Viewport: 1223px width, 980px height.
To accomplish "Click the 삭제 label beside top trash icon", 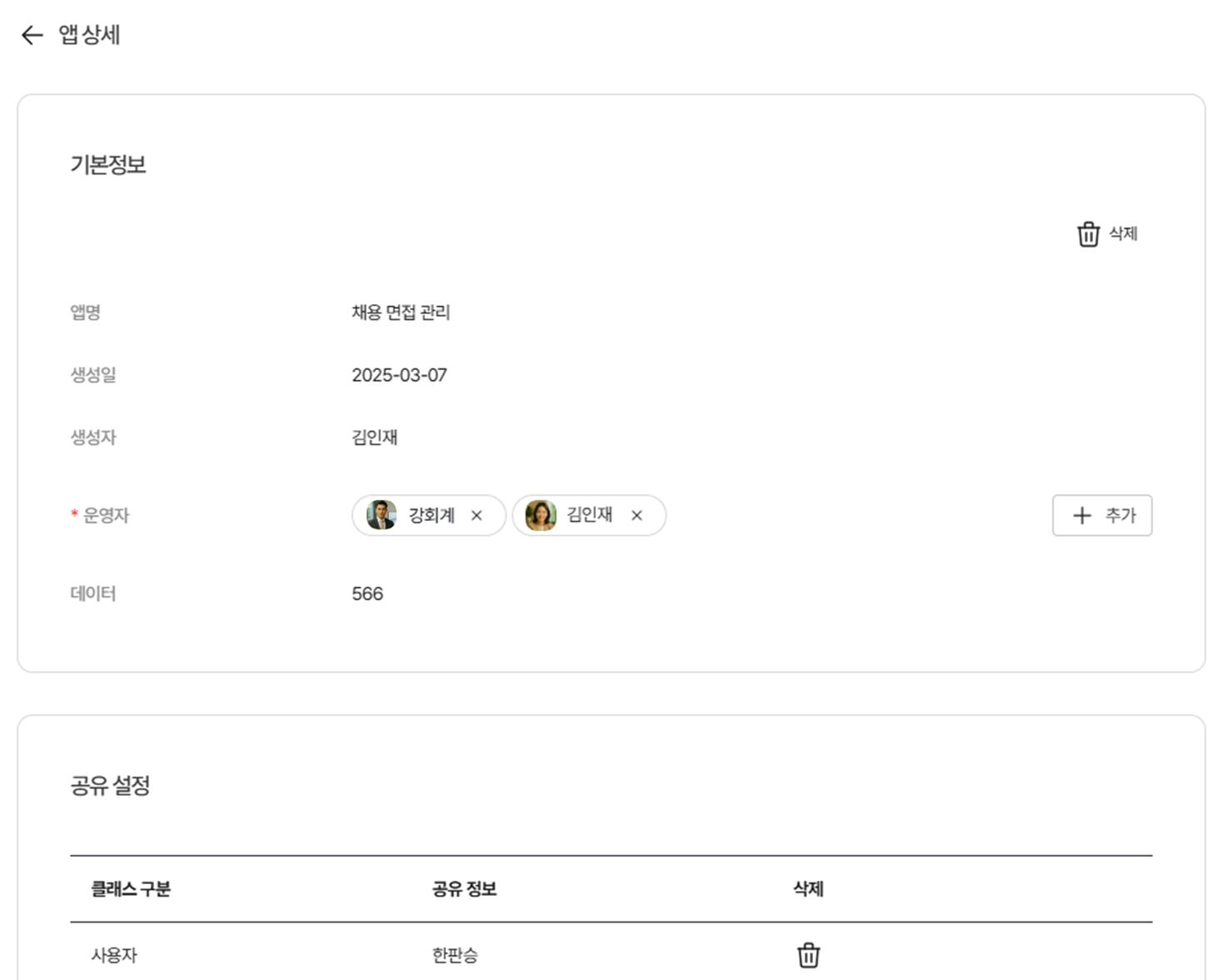I will click(1123, 234).
